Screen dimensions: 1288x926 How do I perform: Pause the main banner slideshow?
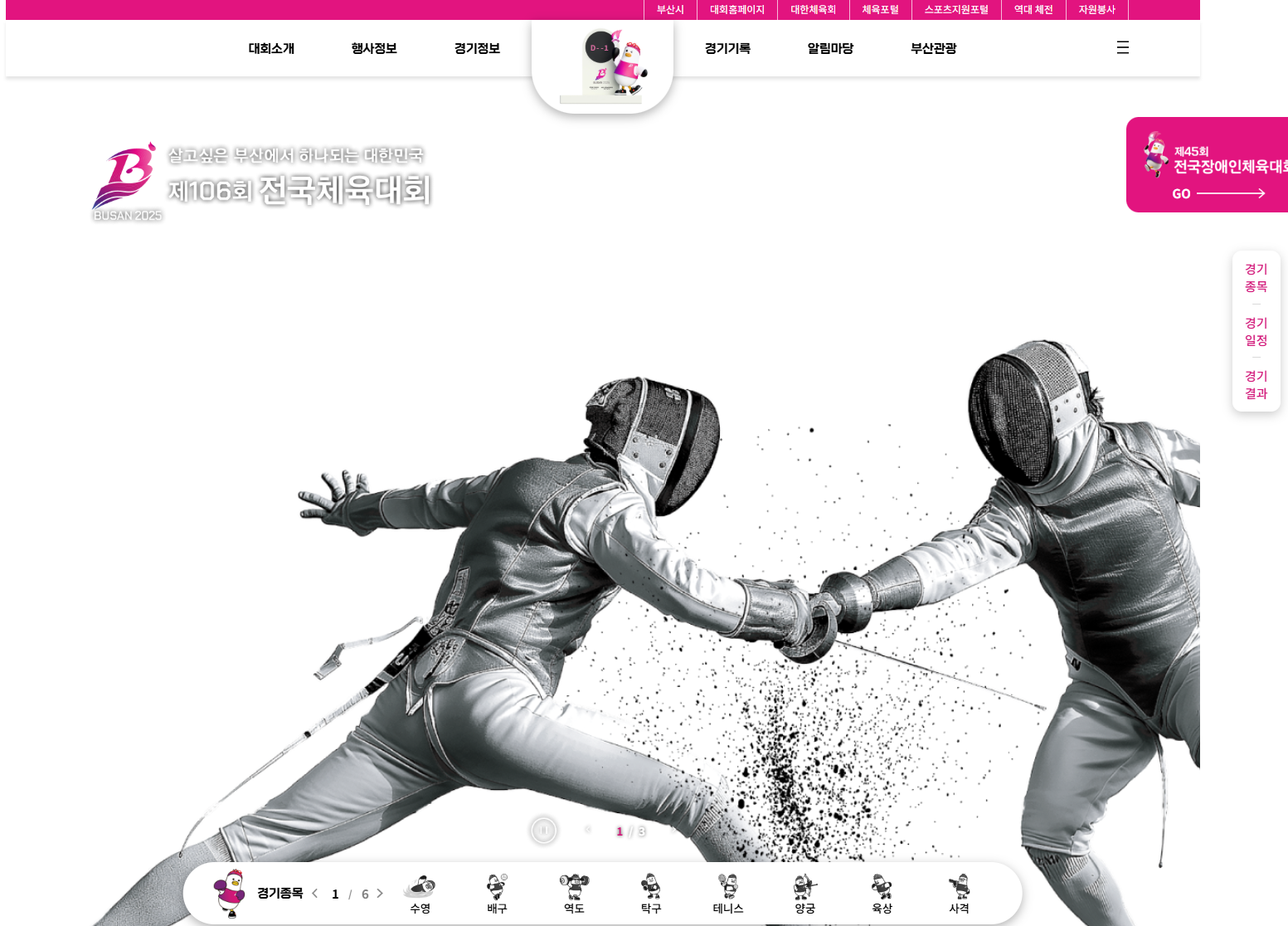(x=543, y=831)
